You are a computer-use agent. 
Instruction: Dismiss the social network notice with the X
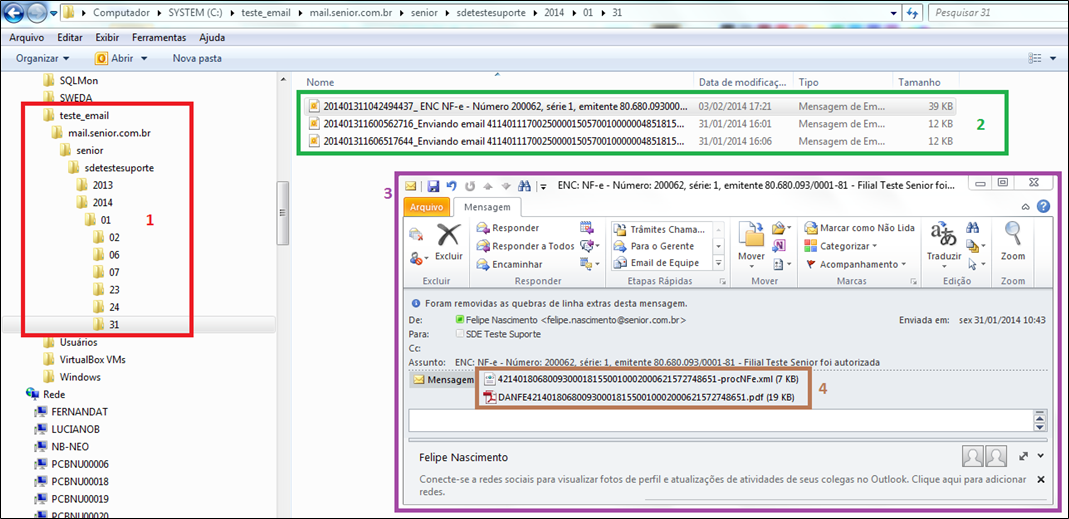tap(1040, 479)
